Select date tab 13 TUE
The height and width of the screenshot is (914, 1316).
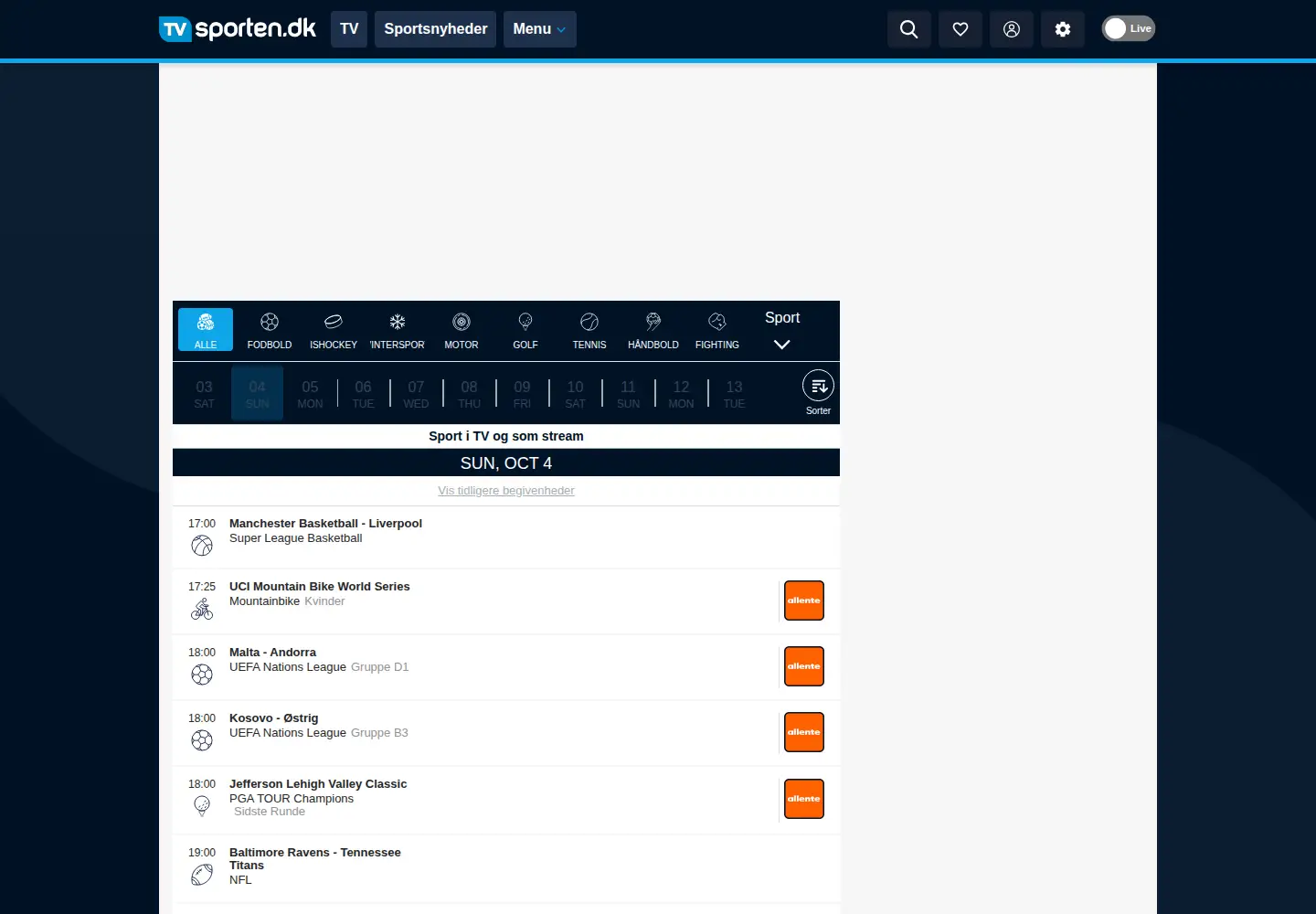point(734,394)
